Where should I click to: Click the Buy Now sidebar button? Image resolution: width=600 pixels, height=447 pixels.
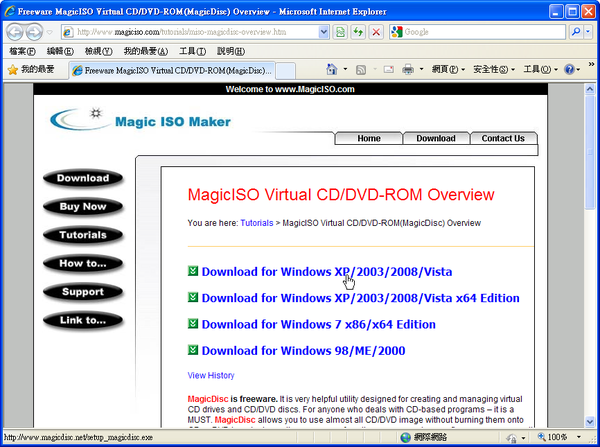(x=83, y=207)
